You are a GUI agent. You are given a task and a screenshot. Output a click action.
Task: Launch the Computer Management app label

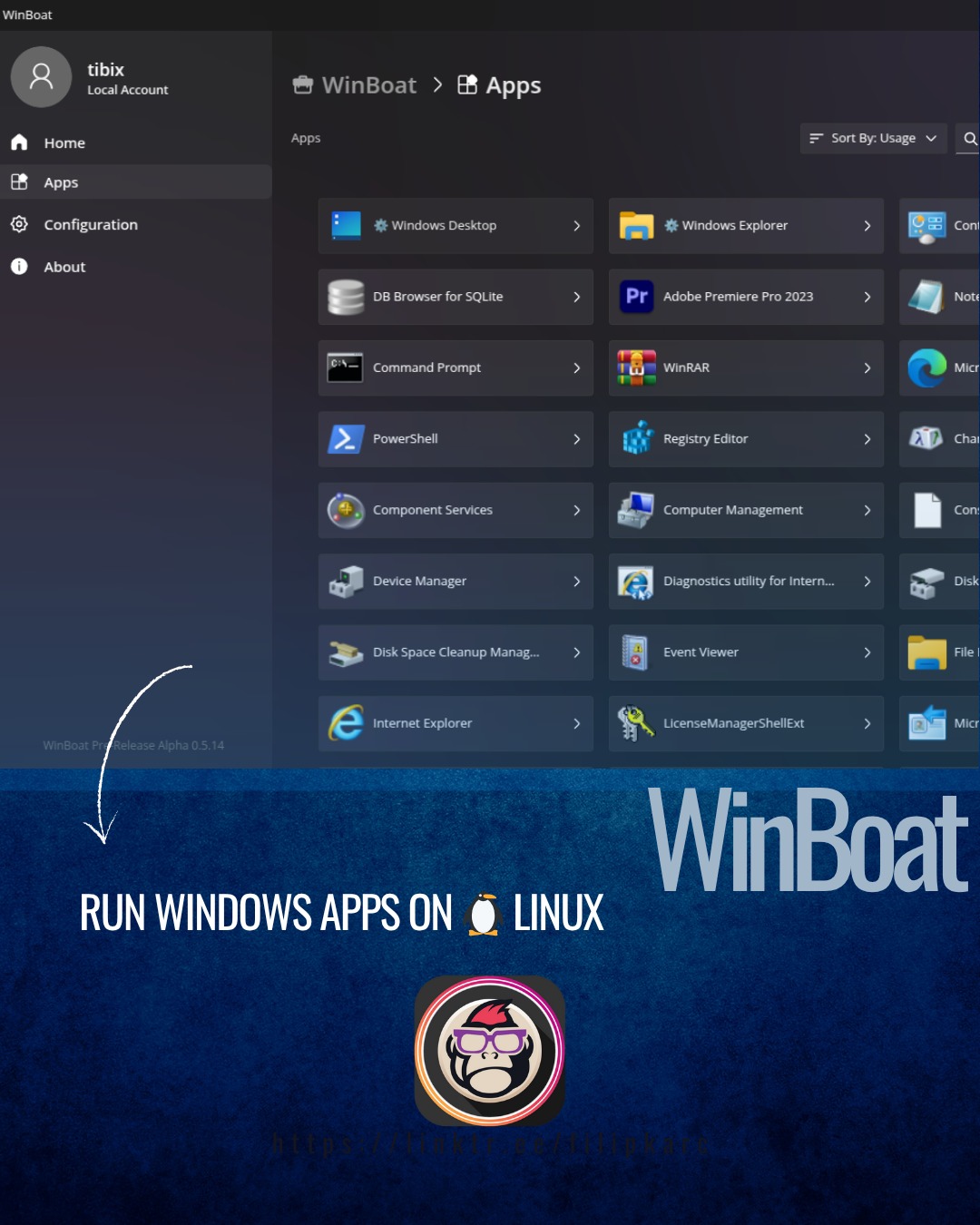[x=732, y=510]
